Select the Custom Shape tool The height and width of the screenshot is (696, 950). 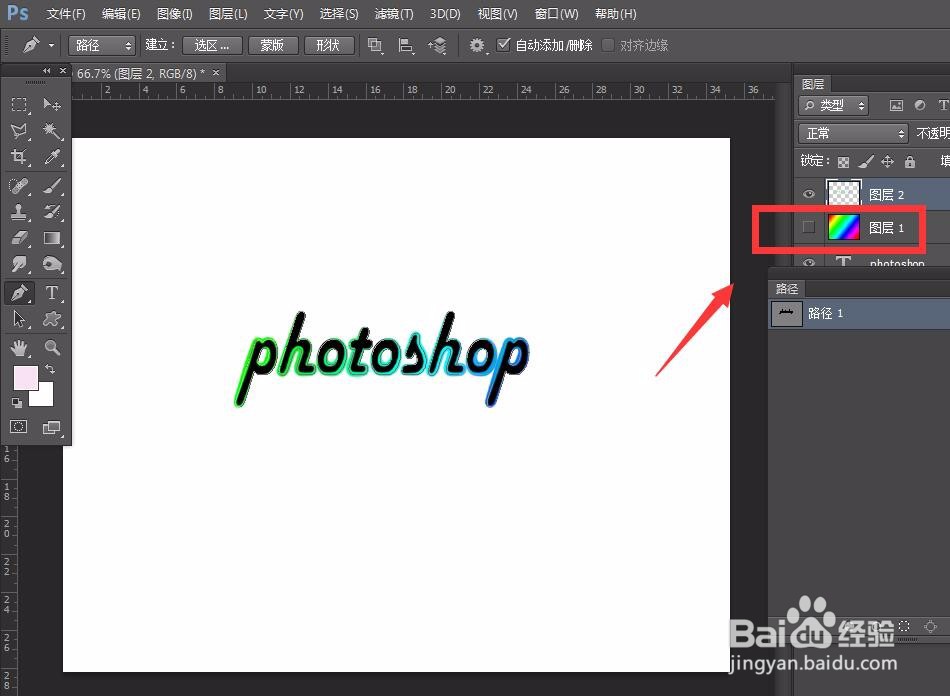(51, 319)
